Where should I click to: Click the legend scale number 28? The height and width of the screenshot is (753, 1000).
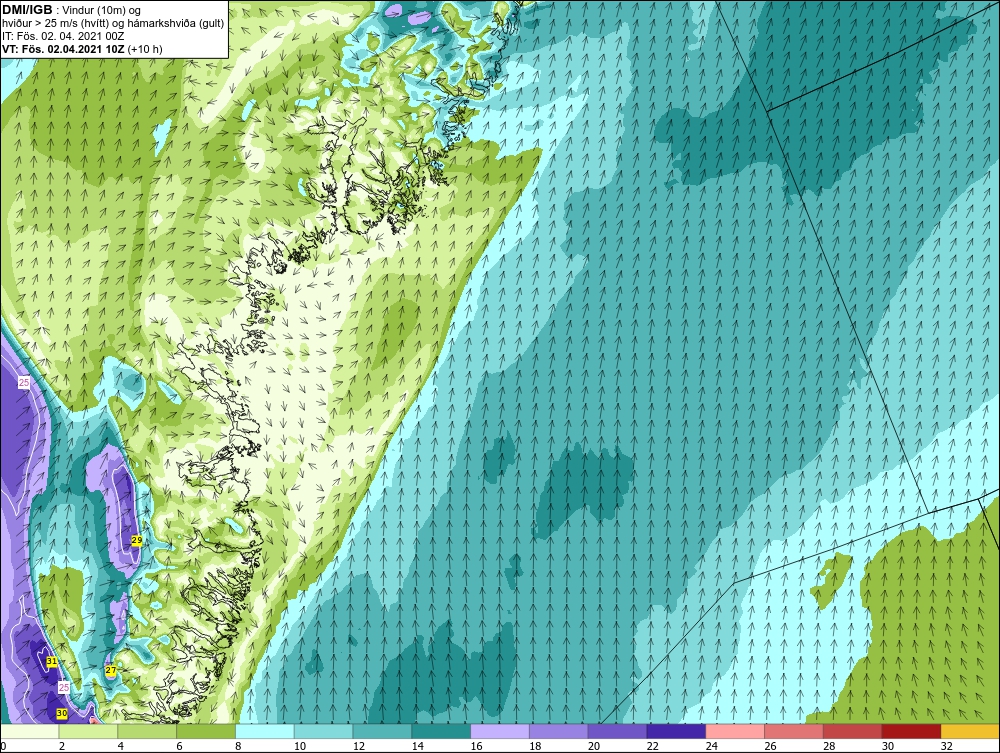point(828,746)
